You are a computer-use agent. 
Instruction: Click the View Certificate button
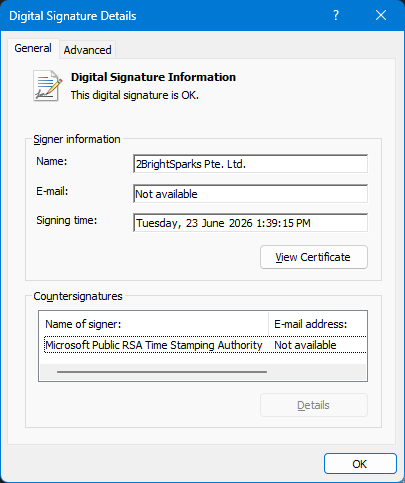click(314, 257)
